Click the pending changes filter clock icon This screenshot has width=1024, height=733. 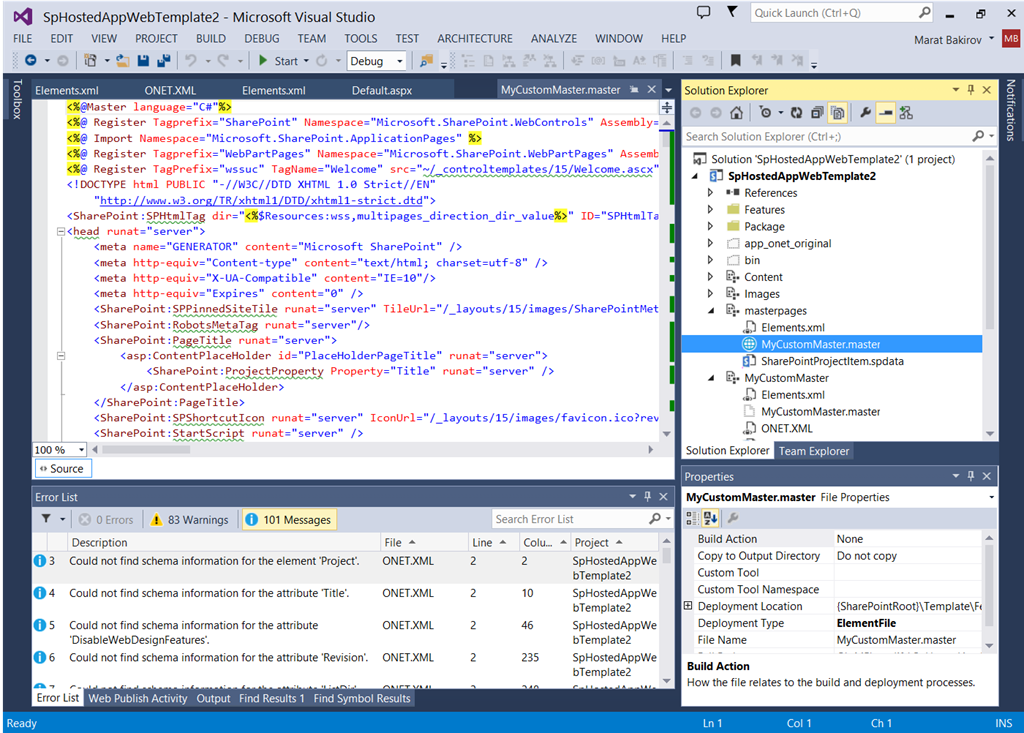[x=766, y=113]
